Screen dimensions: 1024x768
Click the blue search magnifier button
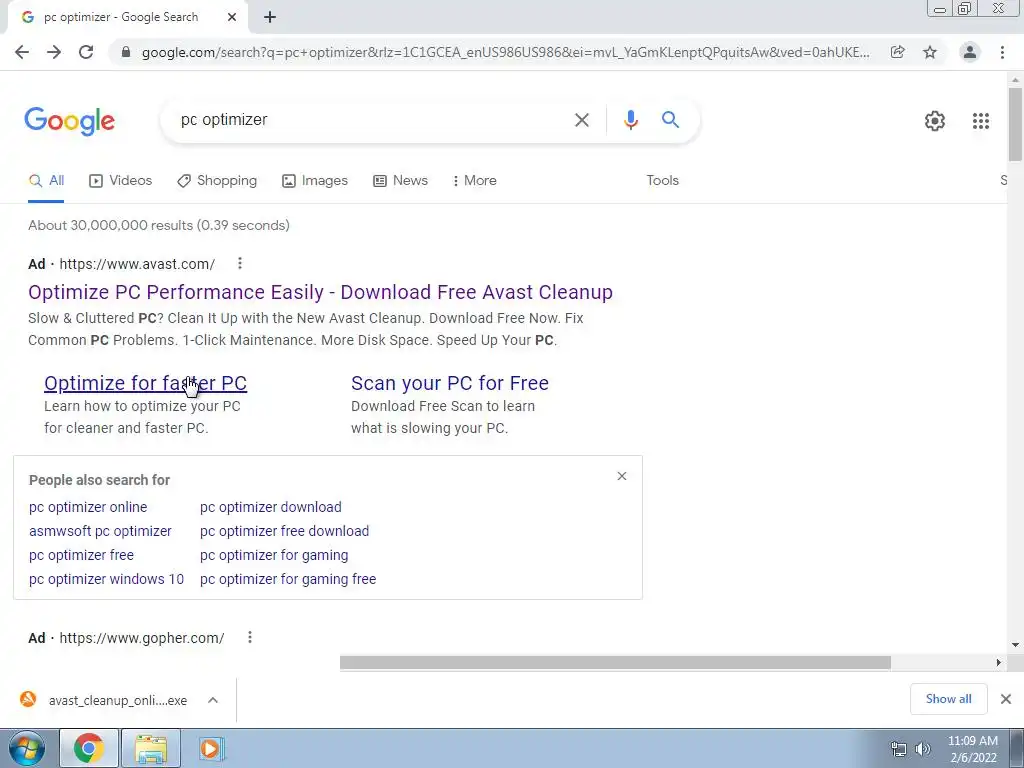pyautogui.click(x=670, y=120)
